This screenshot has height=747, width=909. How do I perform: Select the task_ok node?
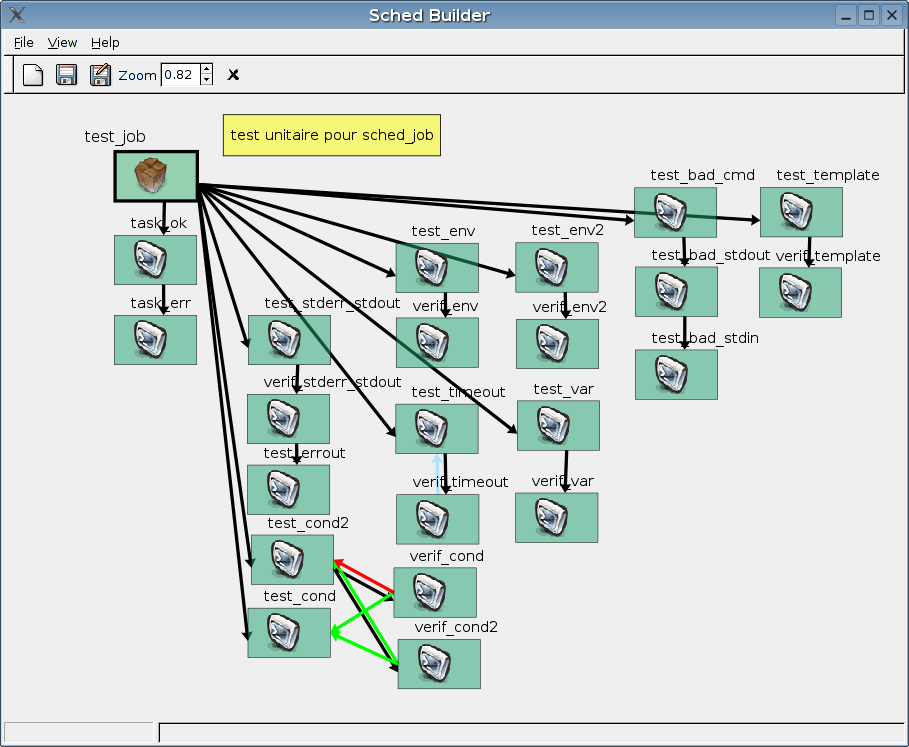(155, 260)
